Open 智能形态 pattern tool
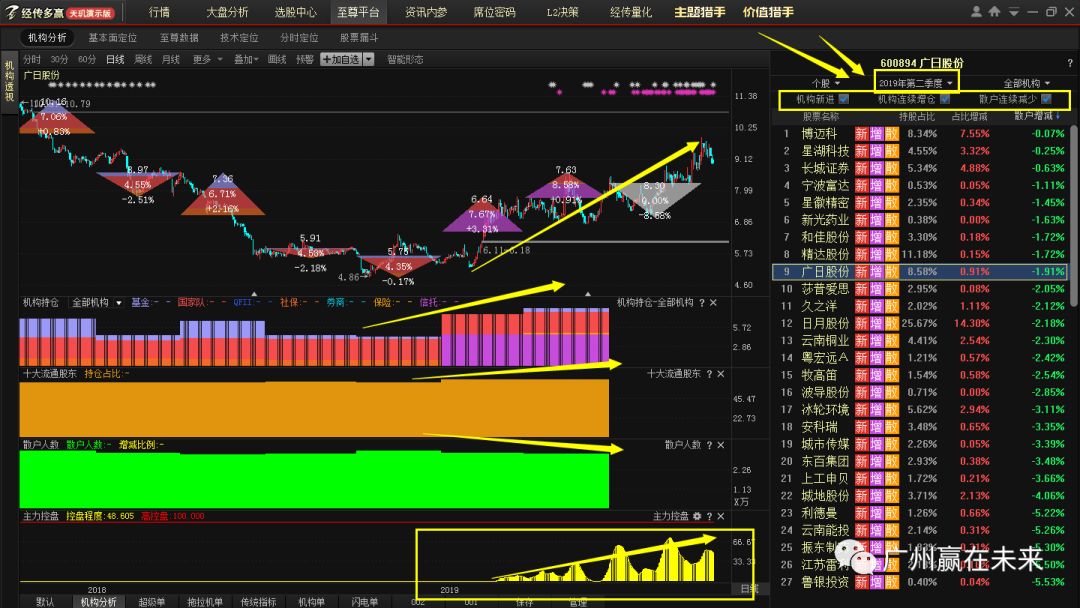 click(405, 60)
